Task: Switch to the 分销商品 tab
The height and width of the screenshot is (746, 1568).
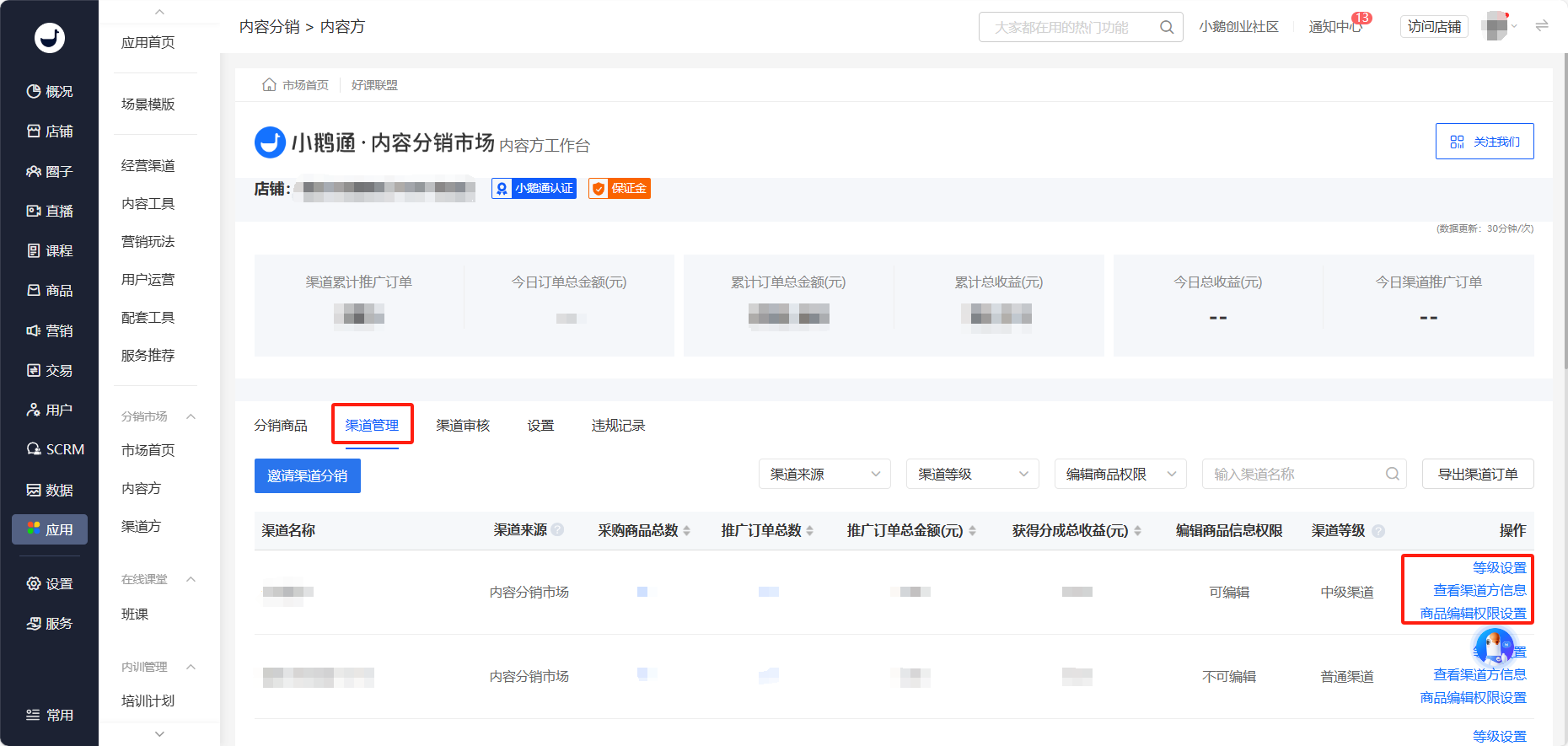Action: (281, 426)
